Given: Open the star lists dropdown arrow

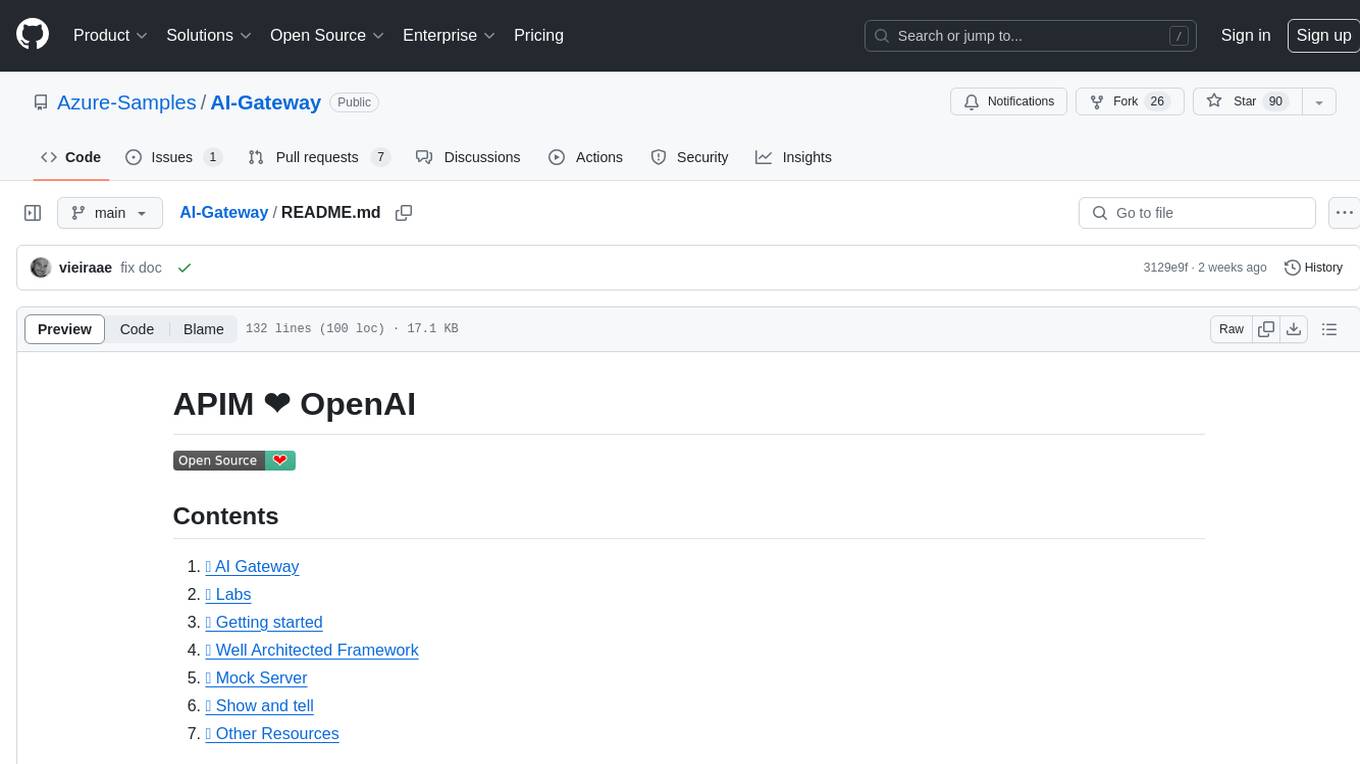Looking at the screenshot, I should coord(1319,102).
